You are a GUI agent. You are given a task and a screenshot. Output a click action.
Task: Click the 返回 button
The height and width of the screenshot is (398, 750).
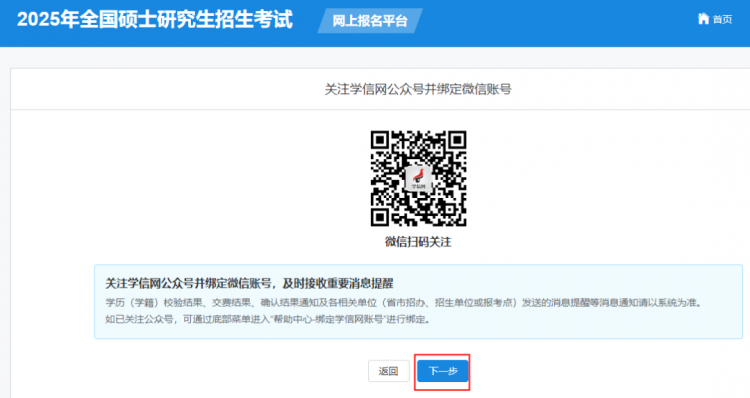click(388, 371)
